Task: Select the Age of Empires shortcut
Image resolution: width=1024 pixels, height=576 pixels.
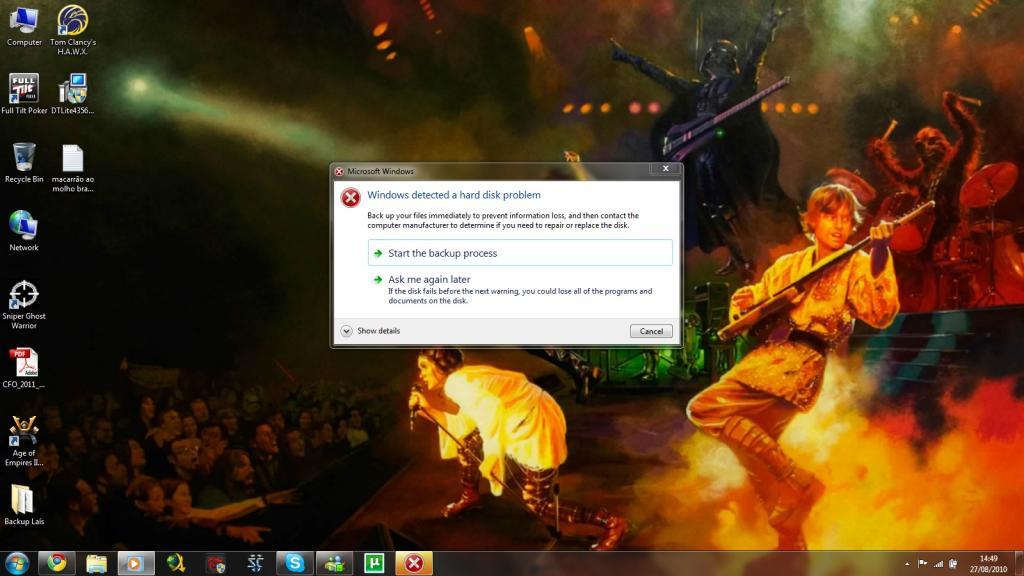Action: coord(24,441)
